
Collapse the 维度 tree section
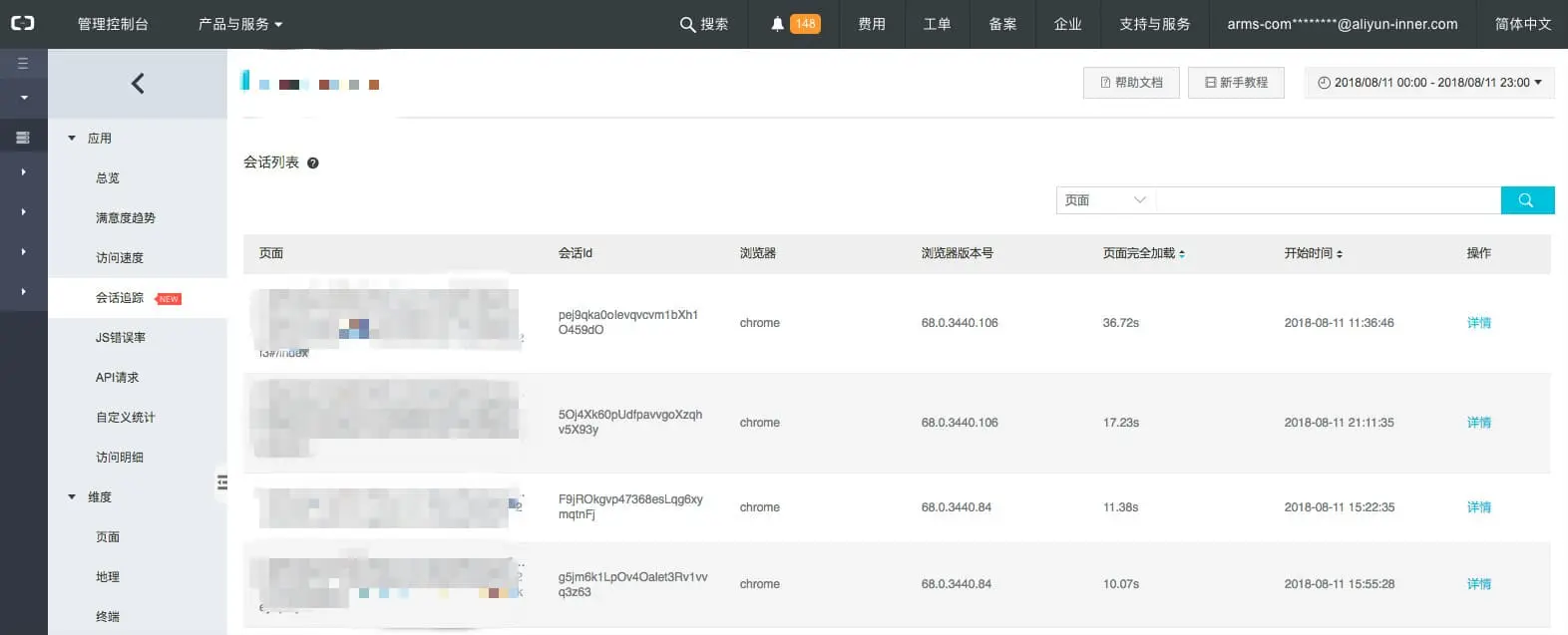(72, 497)
